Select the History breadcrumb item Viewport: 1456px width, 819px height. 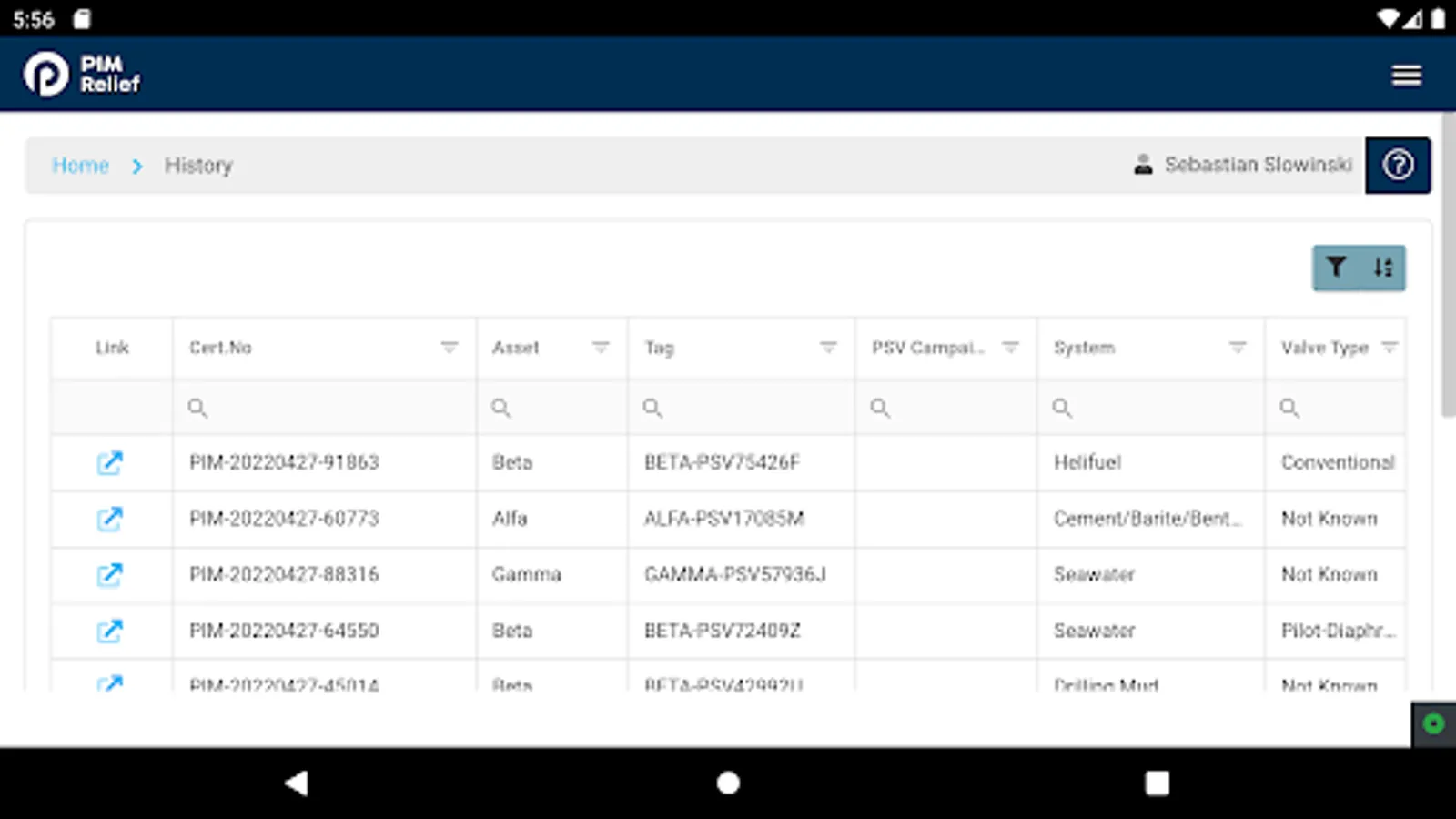pos(198,165)
